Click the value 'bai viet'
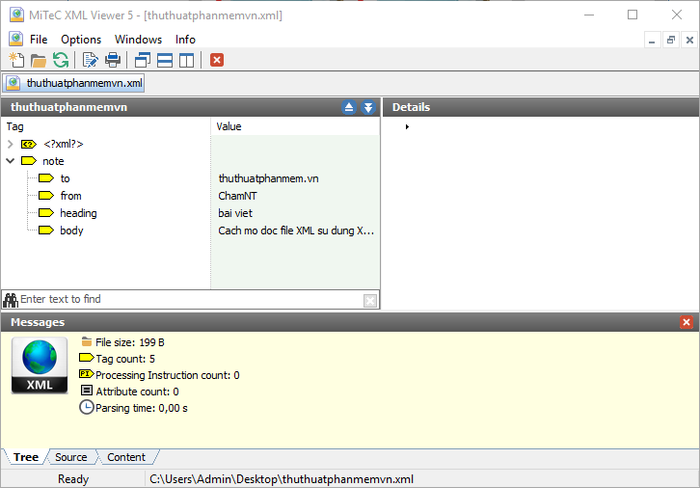The width and height of the screenshot is (700, 488). [x=235, y=213]
